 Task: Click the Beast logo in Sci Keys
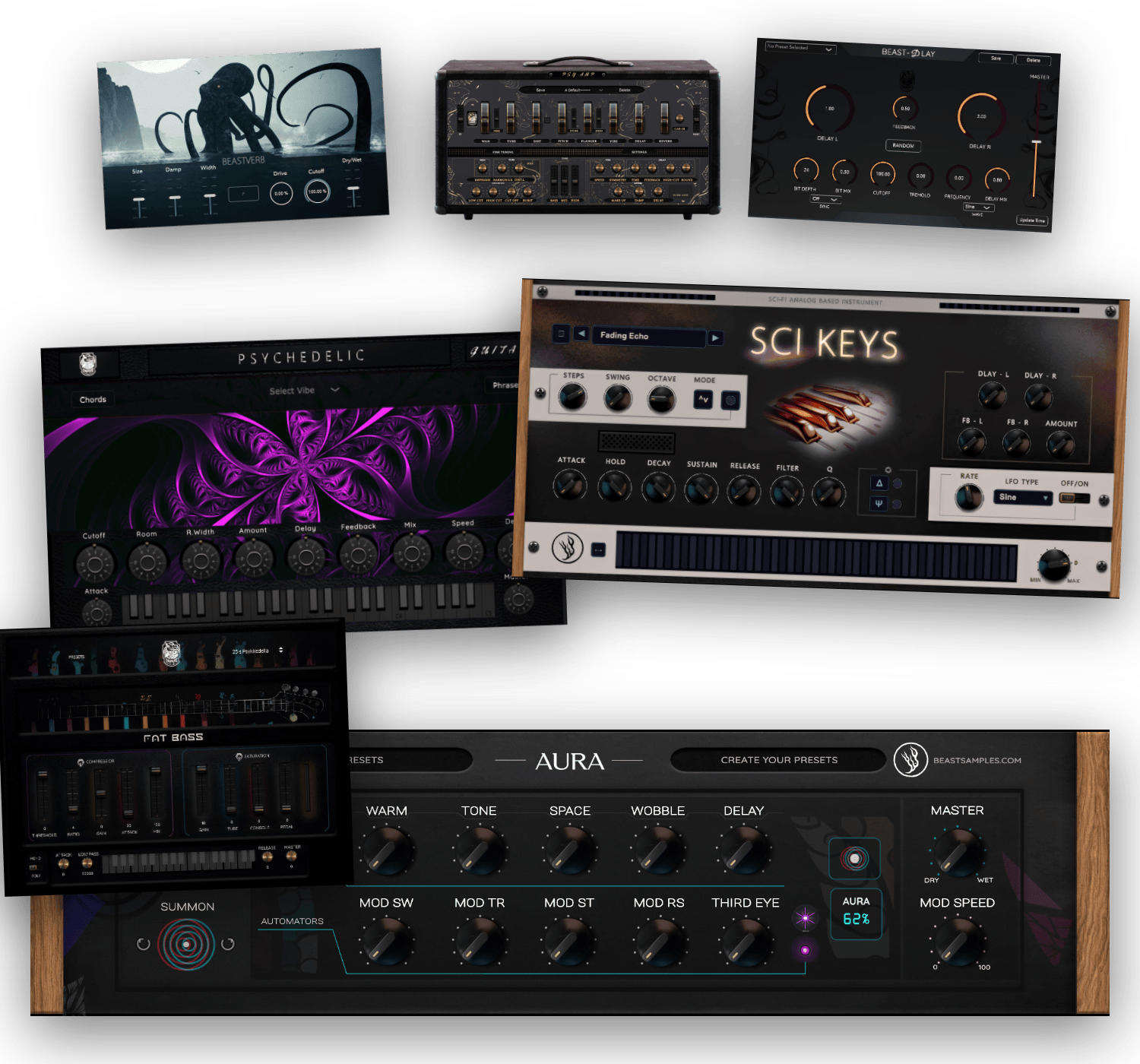567,546
